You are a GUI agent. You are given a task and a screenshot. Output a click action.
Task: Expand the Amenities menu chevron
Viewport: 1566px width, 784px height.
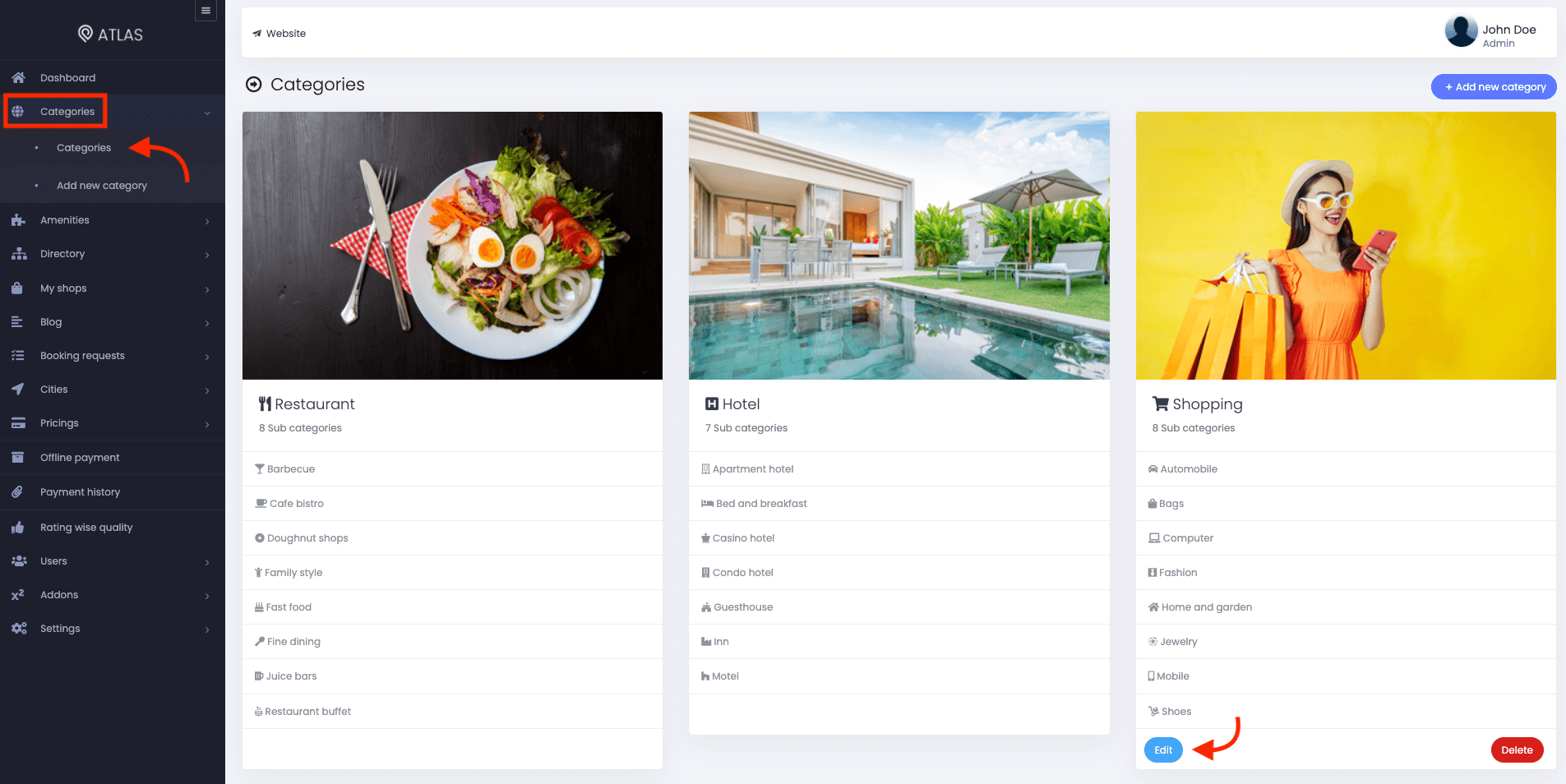click(x=207, y=221)
